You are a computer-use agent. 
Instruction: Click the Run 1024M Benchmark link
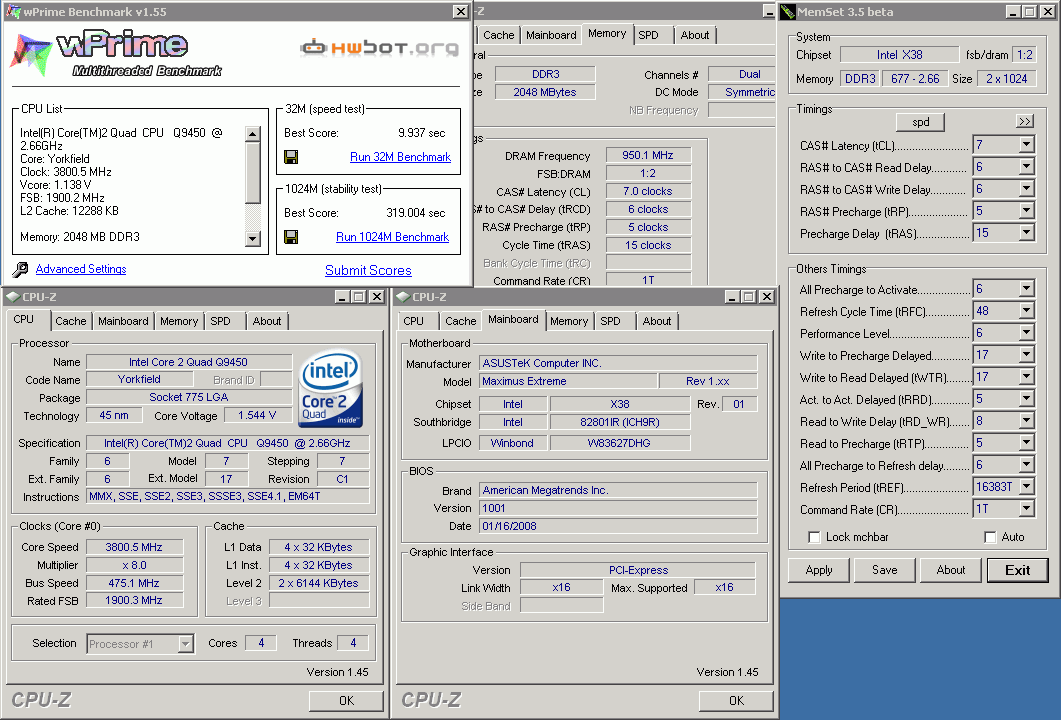point(392,237)
